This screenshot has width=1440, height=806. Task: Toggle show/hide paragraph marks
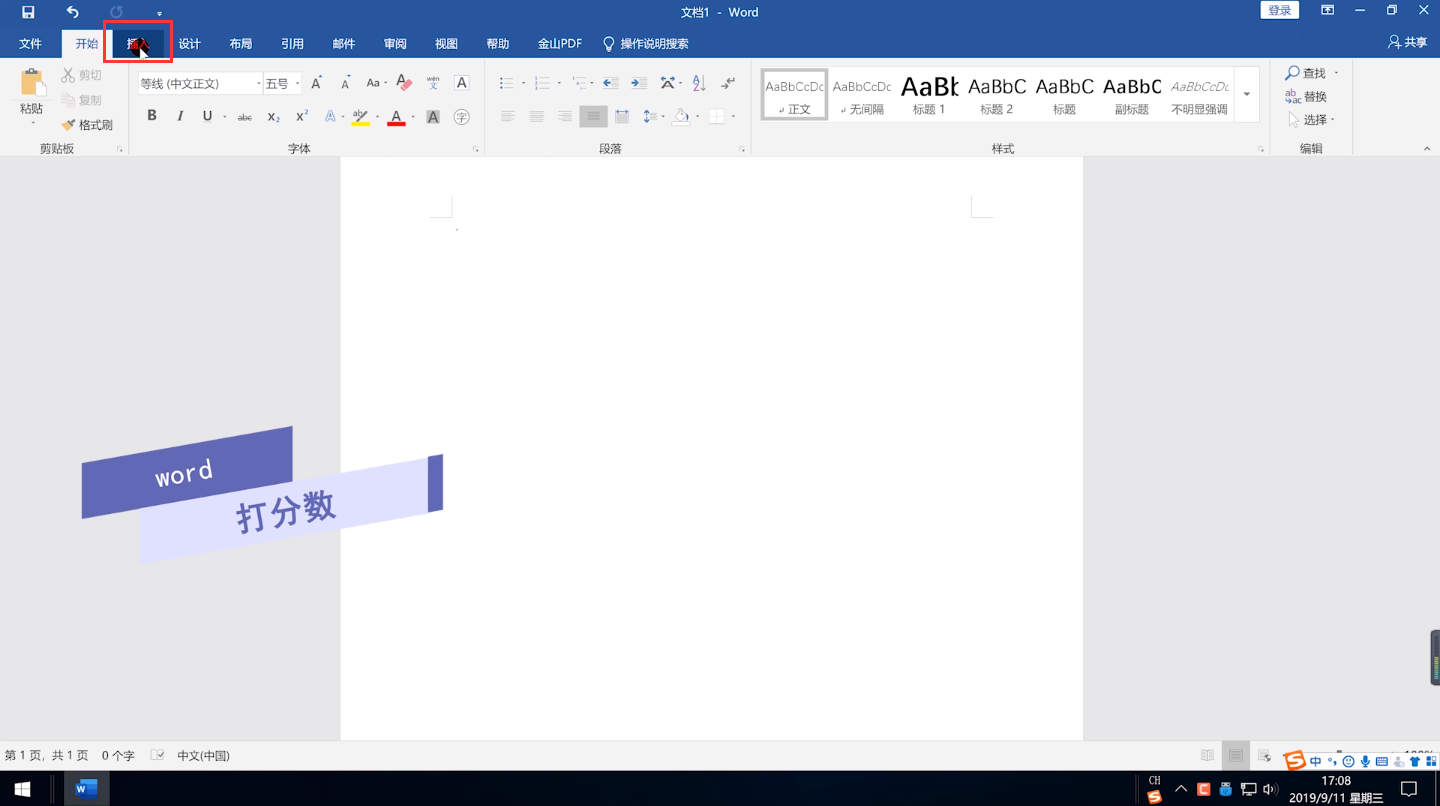pos(728,84)
